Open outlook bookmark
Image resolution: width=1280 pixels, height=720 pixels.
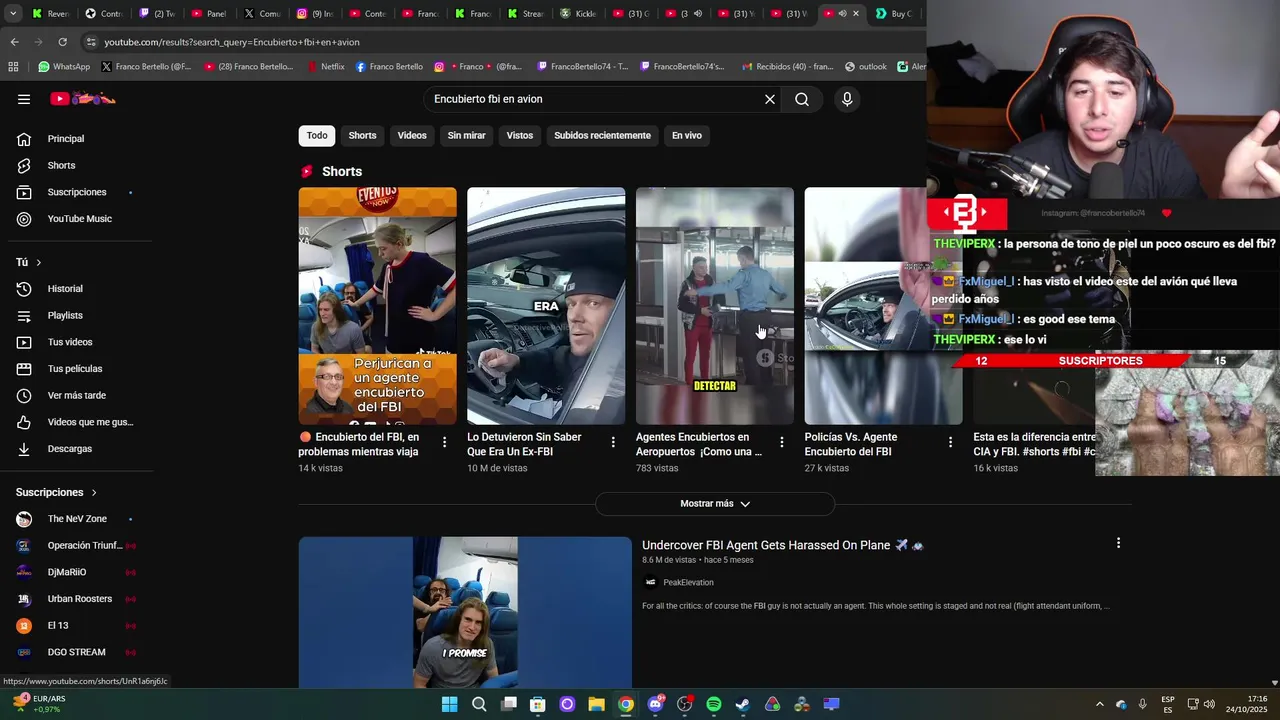[x=866, y=67]
